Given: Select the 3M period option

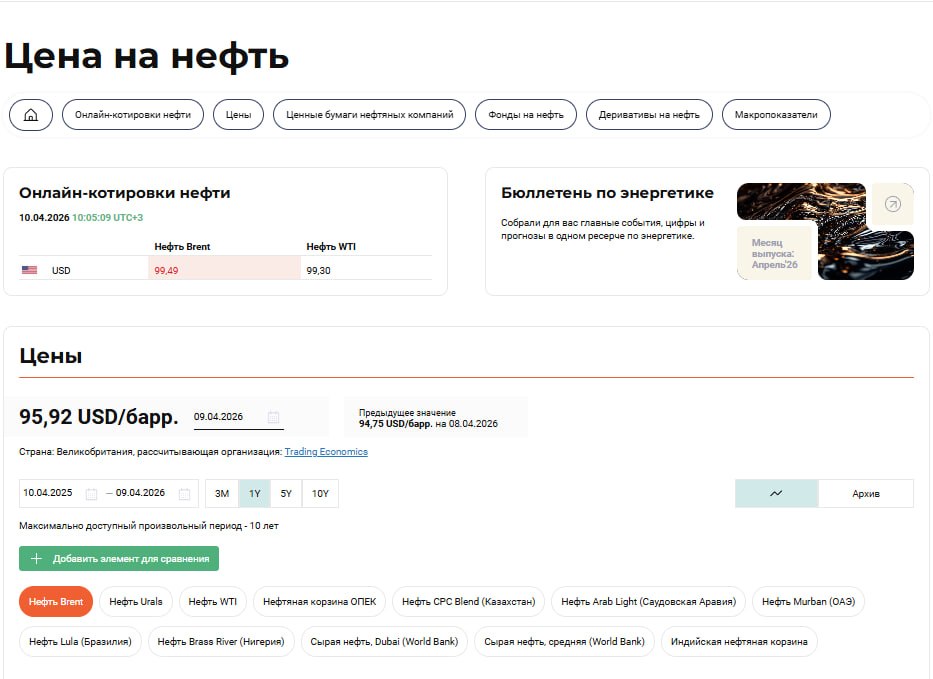Looking at the screenshot, I should tap(222, 494).
